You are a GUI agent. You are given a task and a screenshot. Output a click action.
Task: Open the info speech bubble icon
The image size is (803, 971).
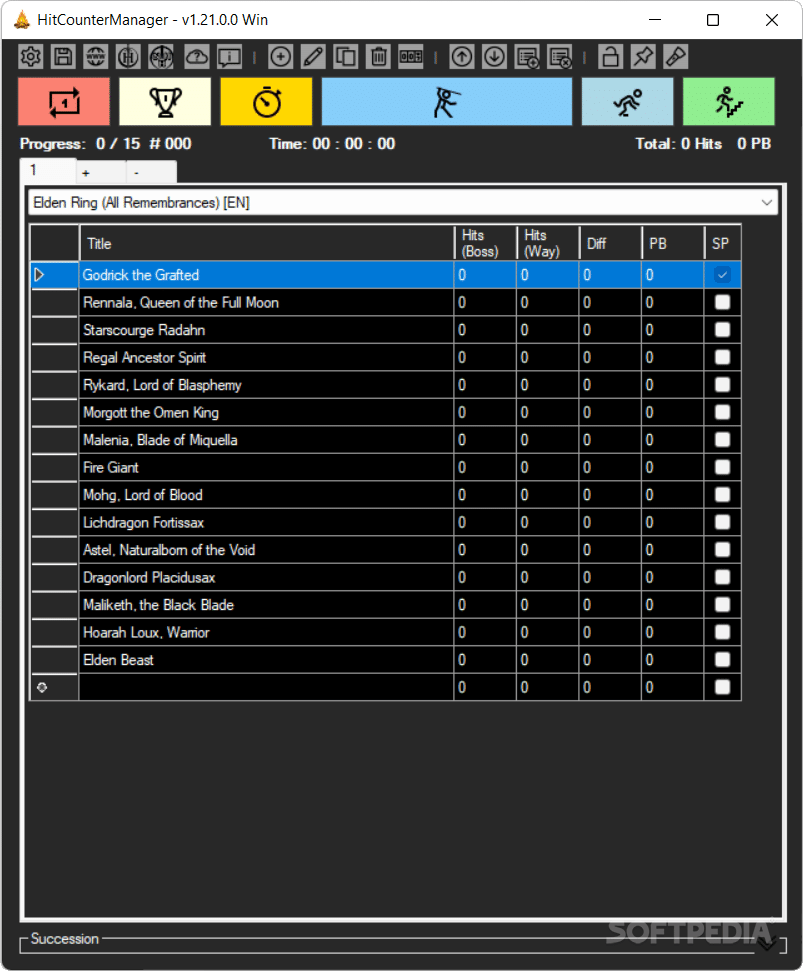230,57
